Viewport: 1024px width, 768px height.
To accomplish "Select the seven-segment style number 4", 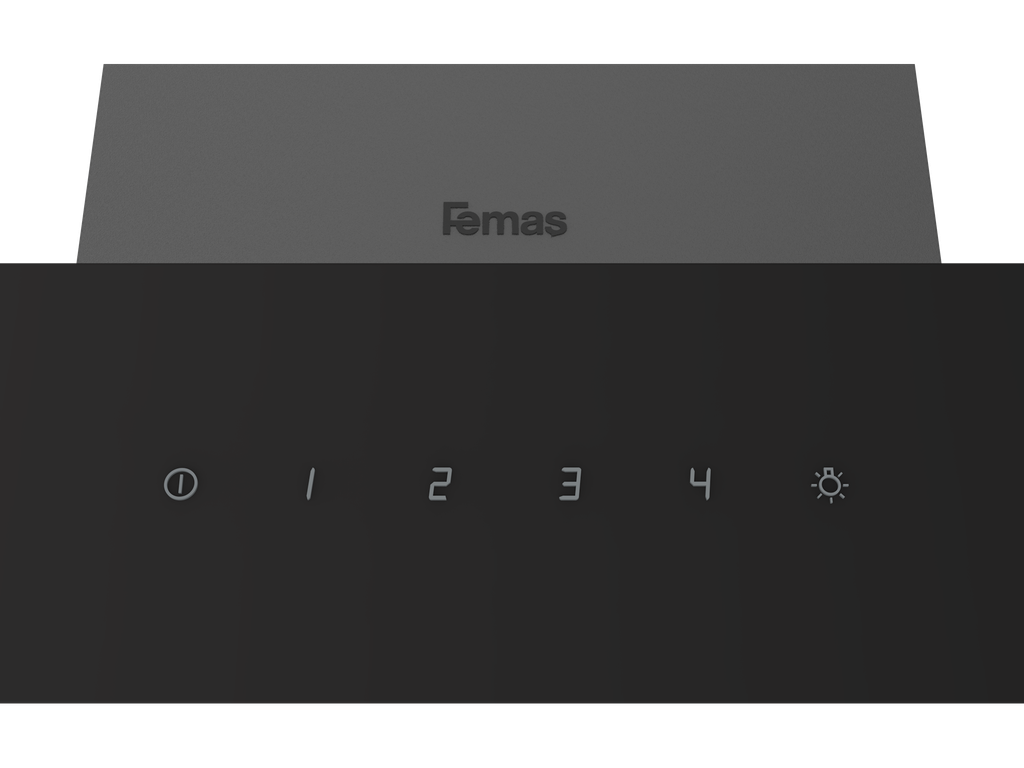I will click(701, 484).
